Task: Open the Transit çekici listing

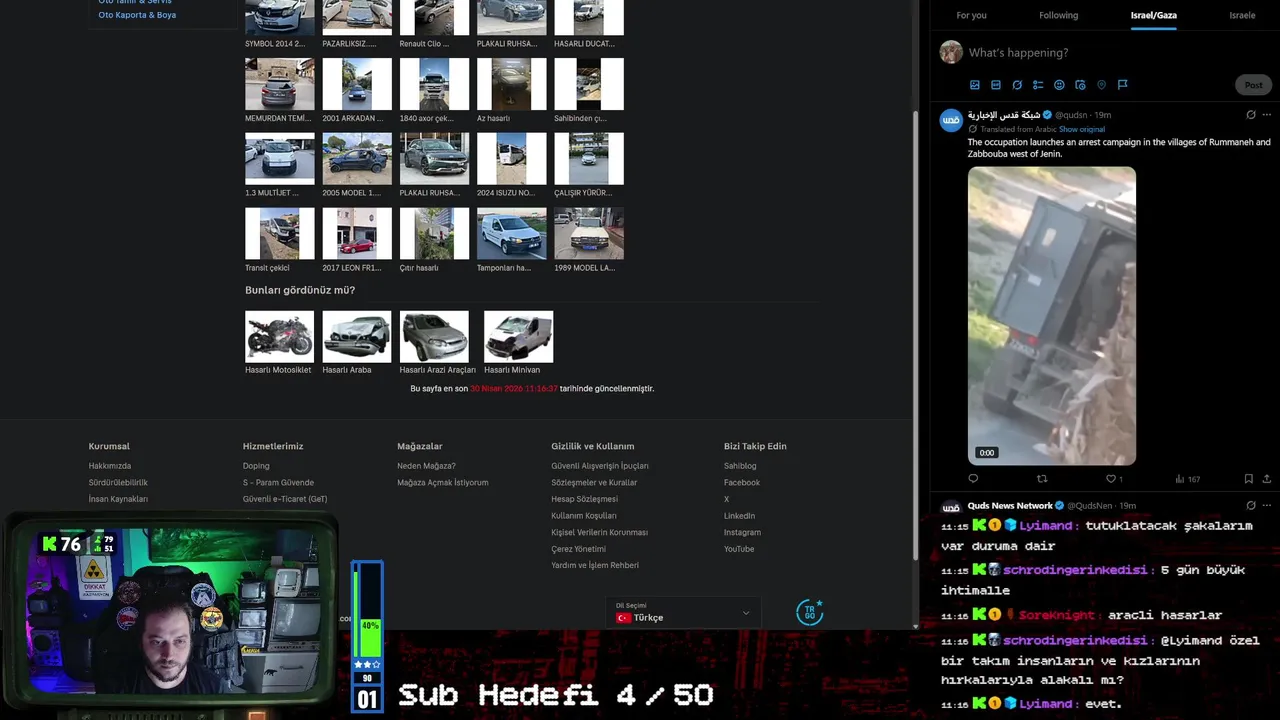Action: 279,233
